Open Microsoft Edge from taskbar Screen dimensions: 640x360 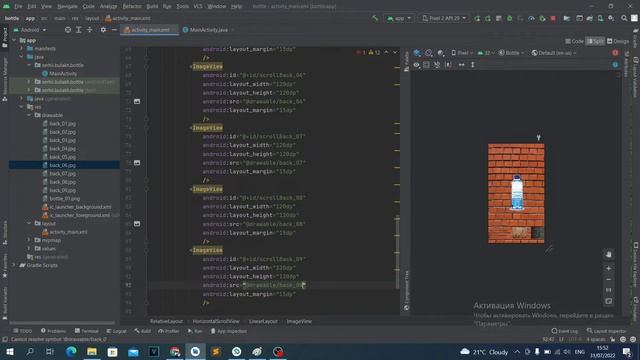(71, 351)
